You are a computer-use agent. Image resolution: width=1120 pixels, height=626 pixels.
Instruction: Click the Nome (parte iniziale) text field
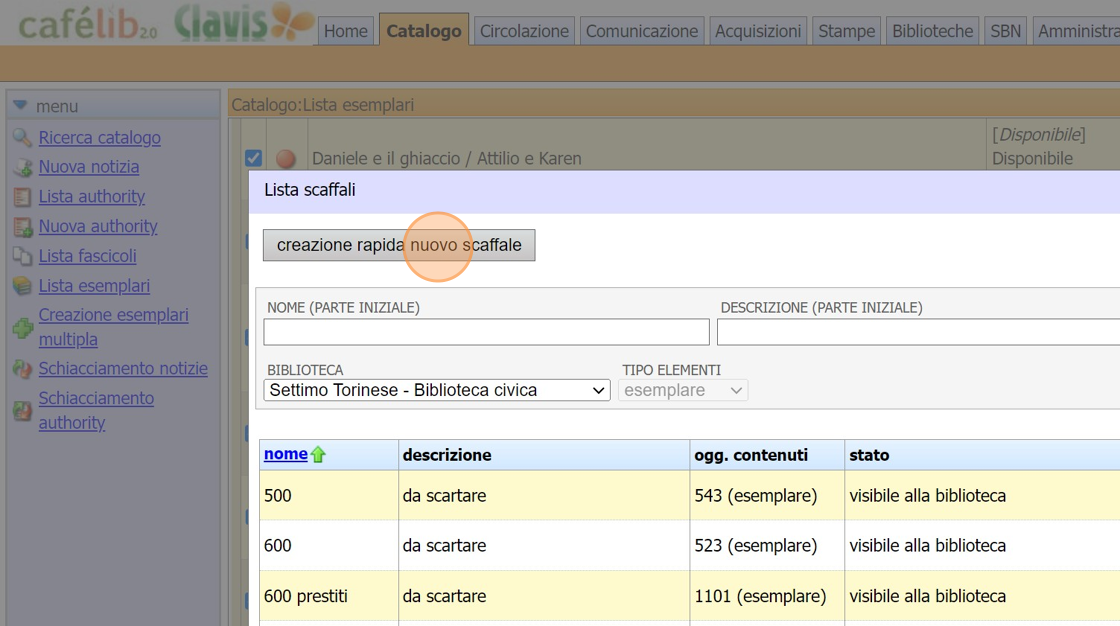(486, 332)
